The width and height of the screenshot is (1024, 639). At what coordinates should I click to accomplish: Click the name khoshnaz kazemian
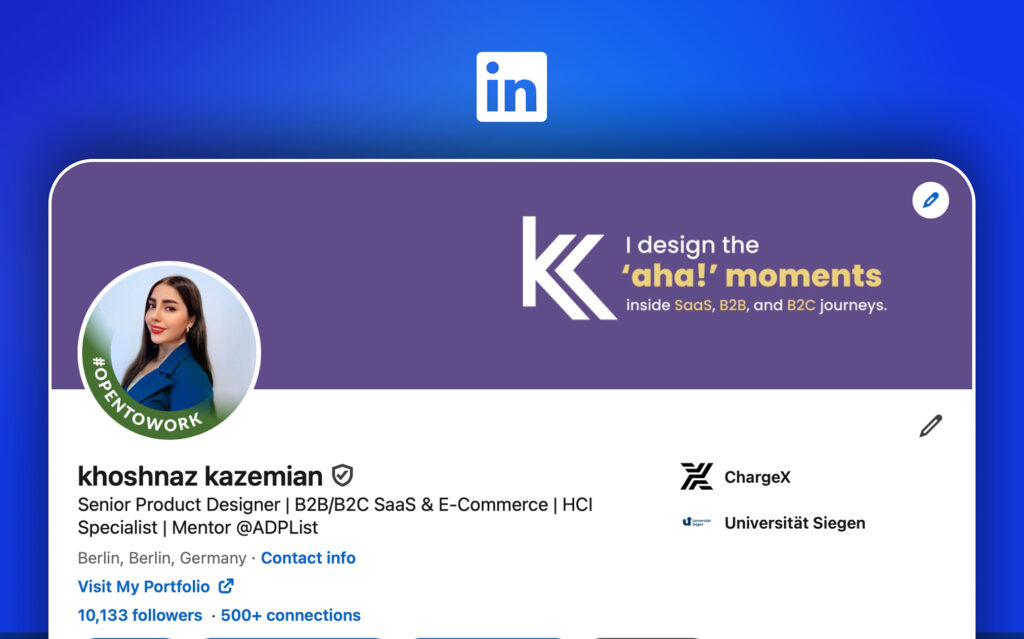200,476
